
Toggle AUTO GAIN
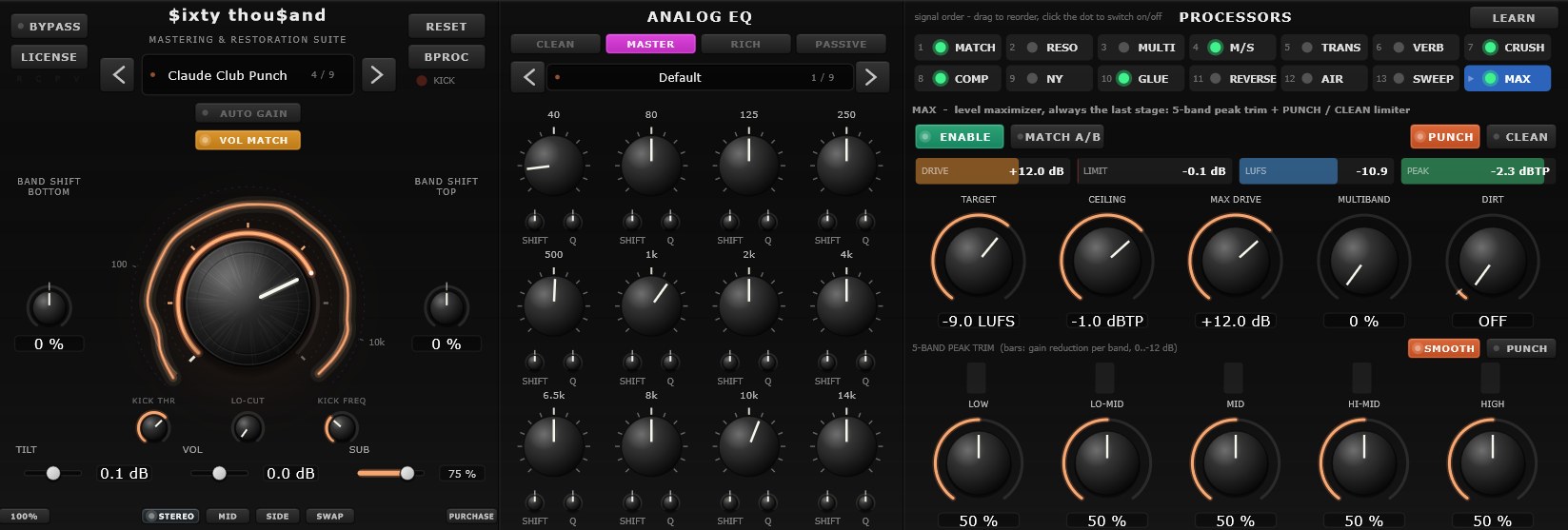248,113
